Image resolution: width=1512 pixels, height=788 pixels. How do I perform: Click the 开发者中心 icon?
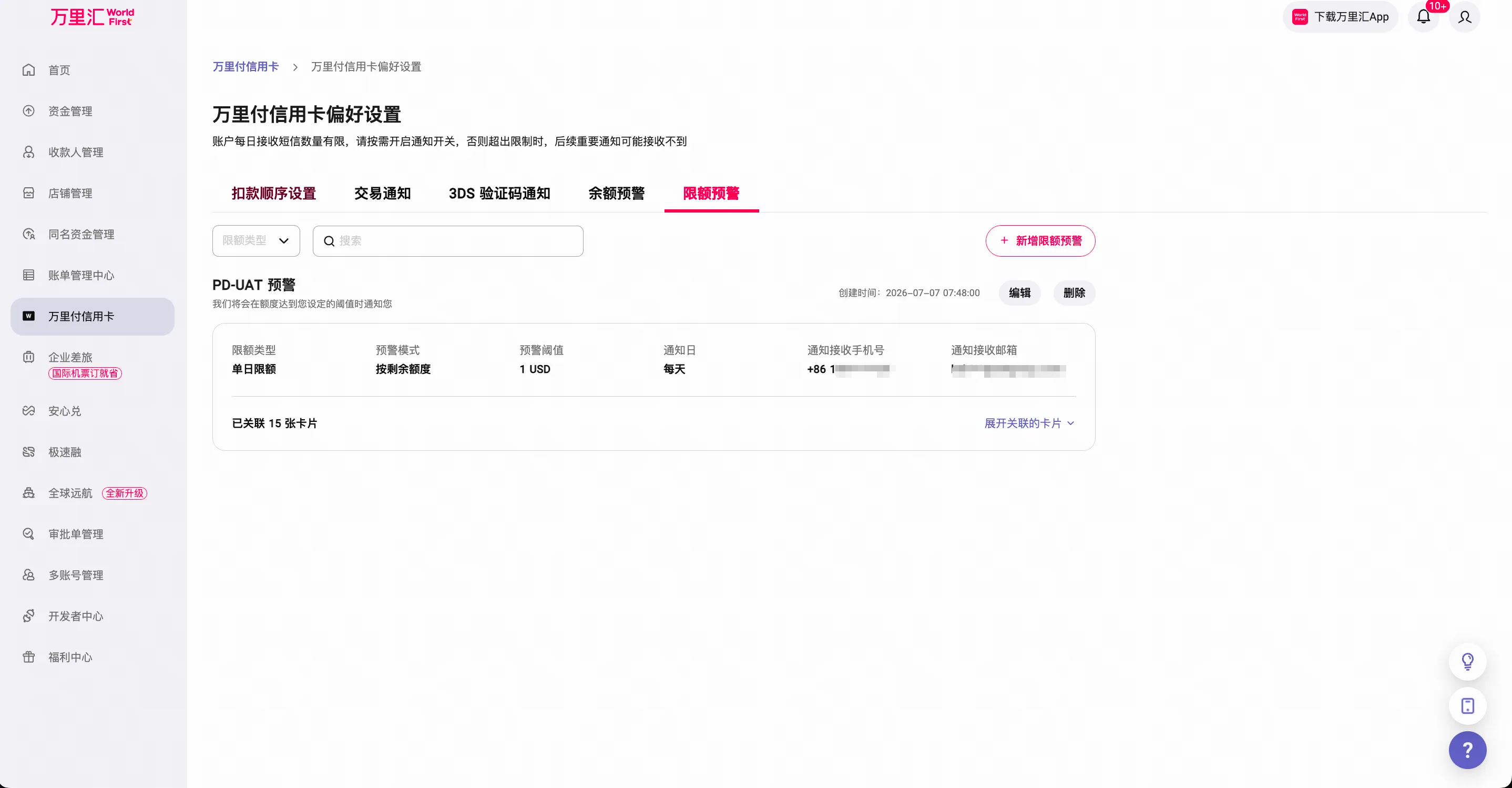29,616
